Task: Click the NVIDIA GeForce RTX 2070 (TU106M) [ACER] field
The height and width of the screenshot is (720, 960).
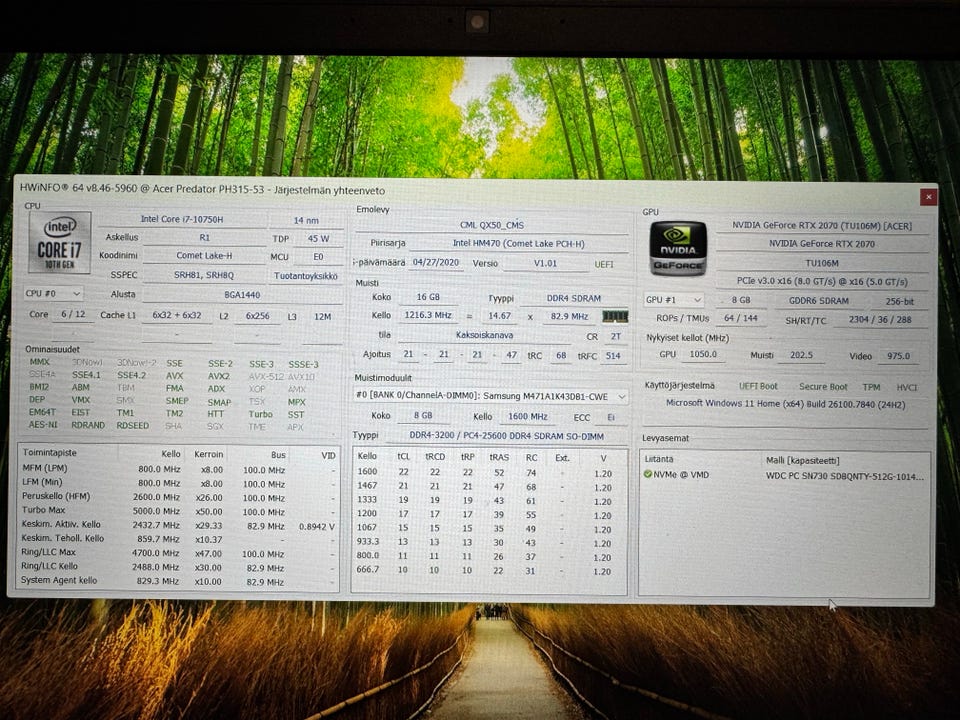Action: coord(822,225)
